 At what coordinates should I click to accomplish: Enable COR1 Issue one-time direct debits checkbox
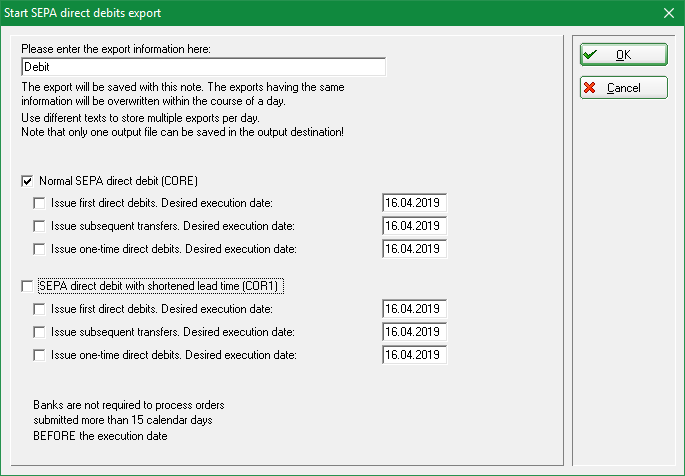pos(39,355)
